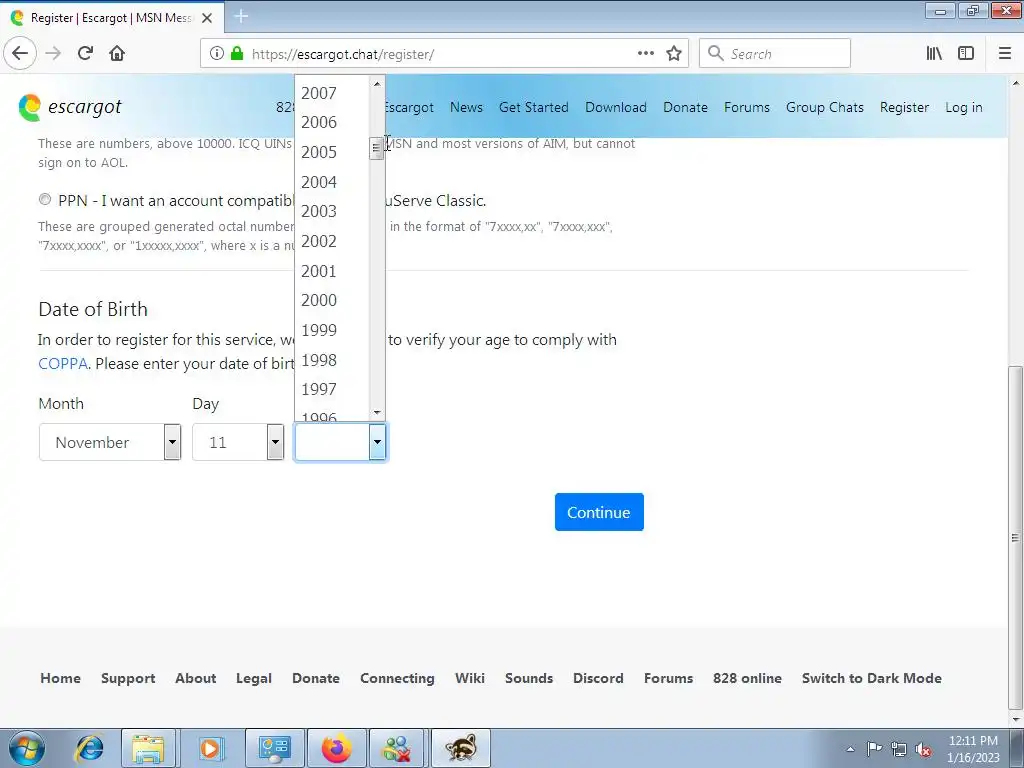
Task: Open the top Donate menu item
Action: pyautogui.click(x=685, y=107)
